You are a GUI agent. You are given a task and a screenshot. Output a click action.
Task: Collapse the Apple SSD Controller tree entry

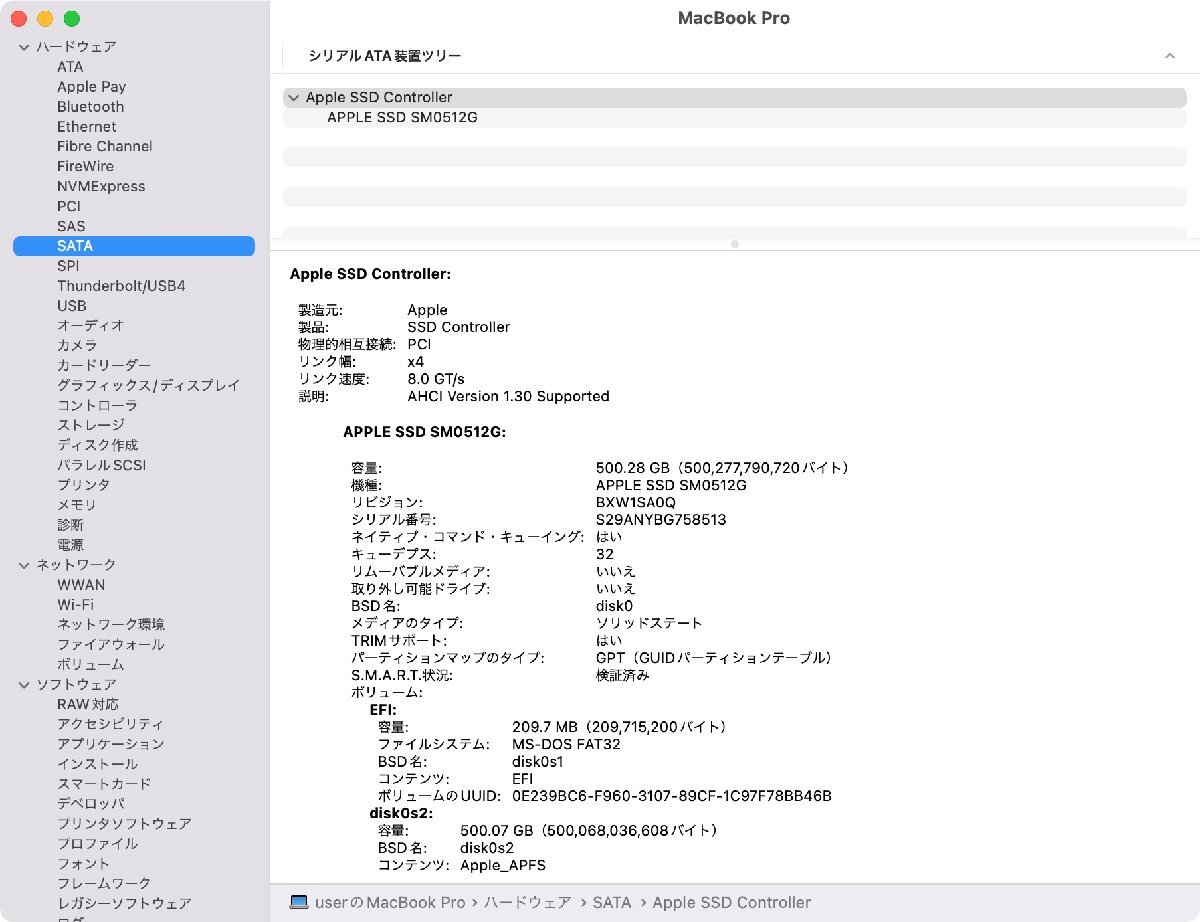coord(293,97)
